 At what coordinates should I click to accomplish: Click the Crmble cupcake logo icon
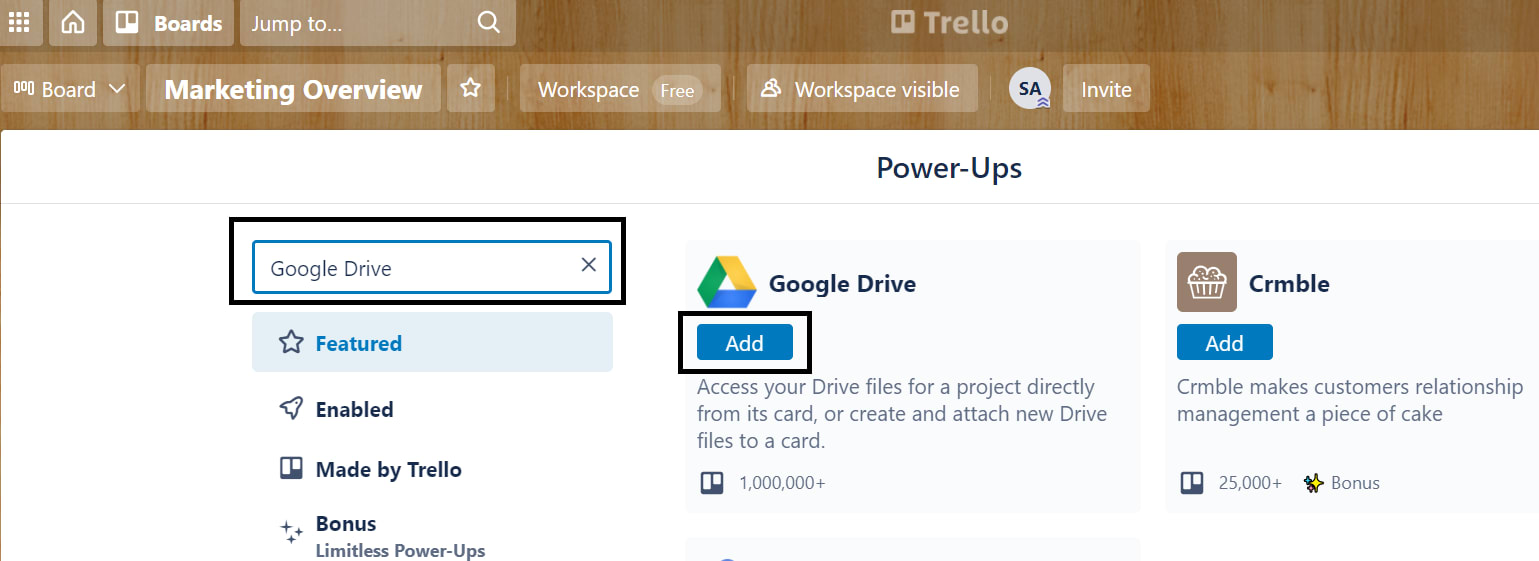1206,282
